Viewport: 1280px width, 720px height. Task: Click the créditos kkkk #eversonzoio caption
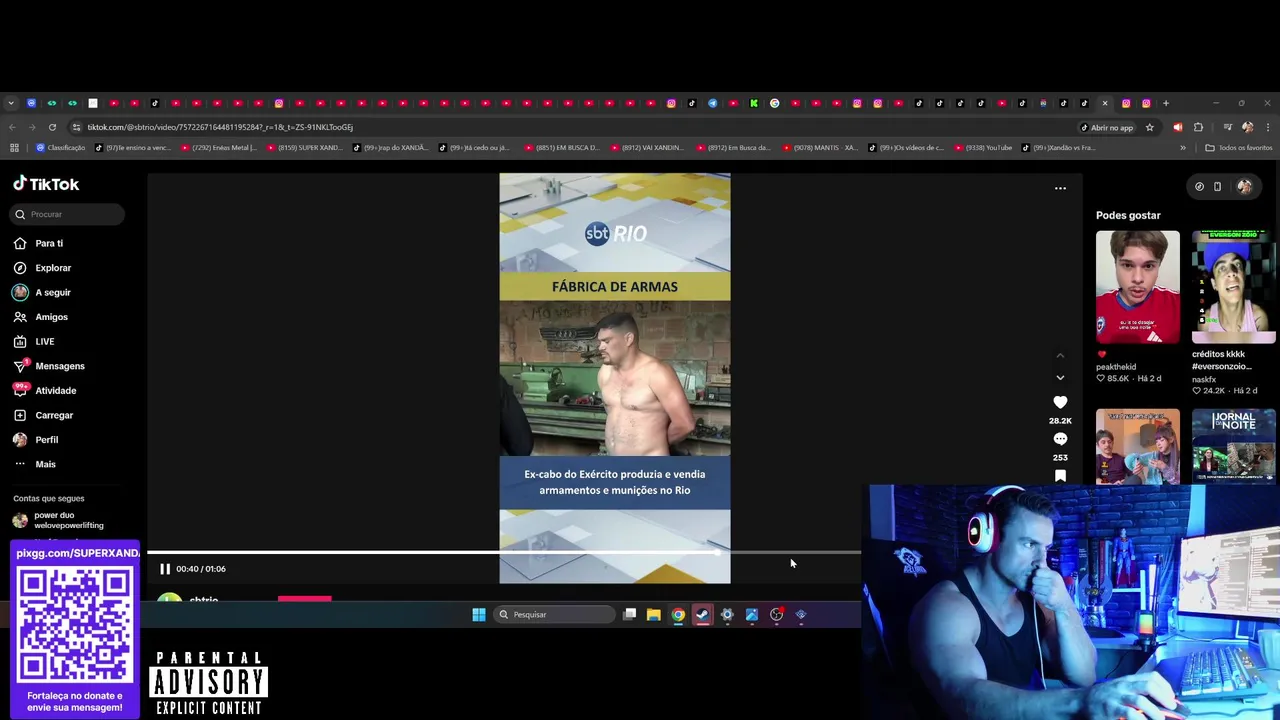point(1221,360)
